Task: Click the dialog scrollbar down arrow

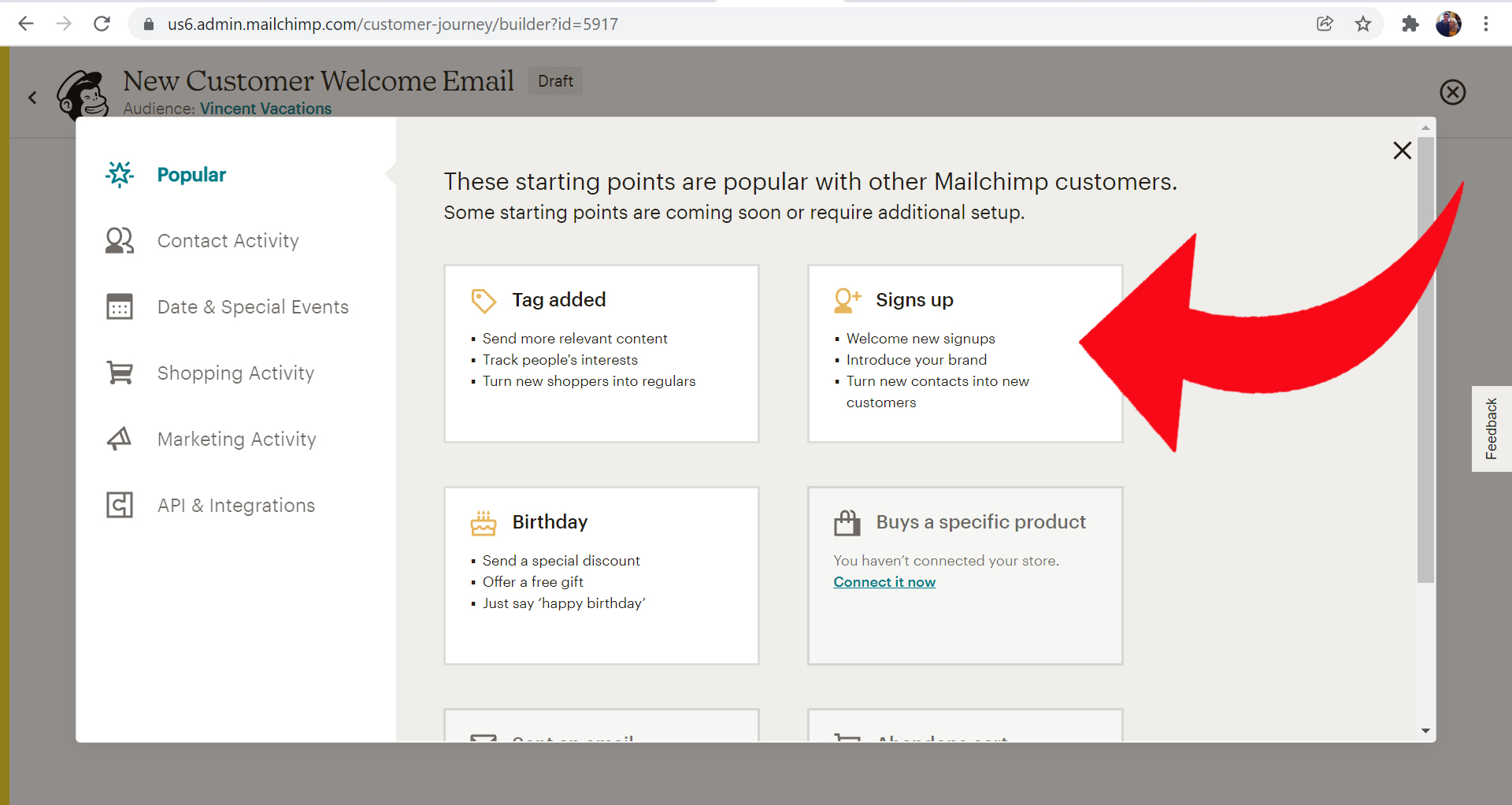Action: (1425, 731)
